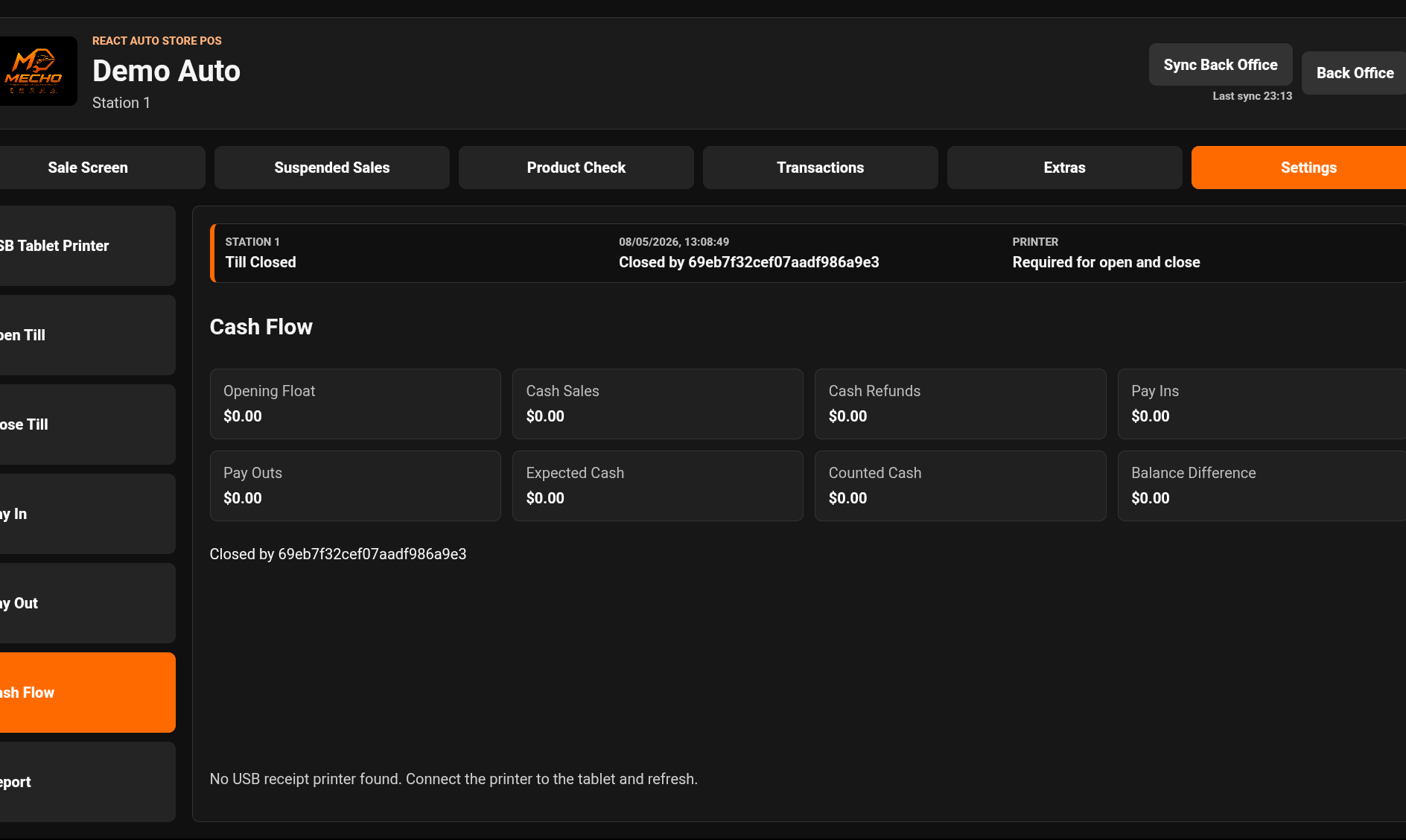Click the Last sync 23:13 label

(1252, 96)
